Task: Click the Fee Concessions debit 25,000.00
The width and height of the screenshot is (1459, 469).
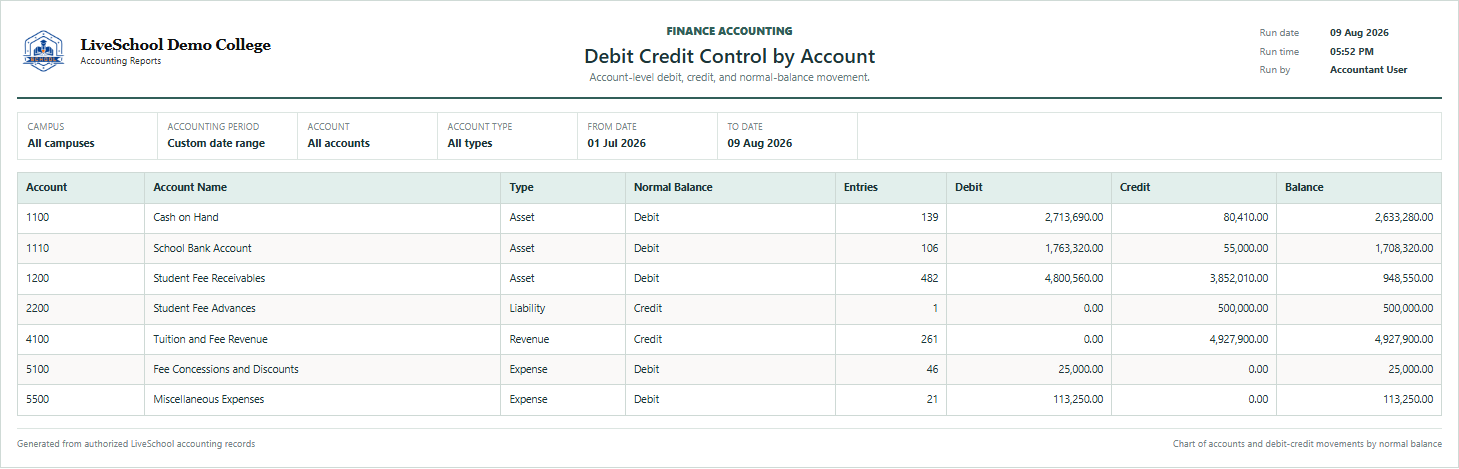Action: coord(1079,369)
